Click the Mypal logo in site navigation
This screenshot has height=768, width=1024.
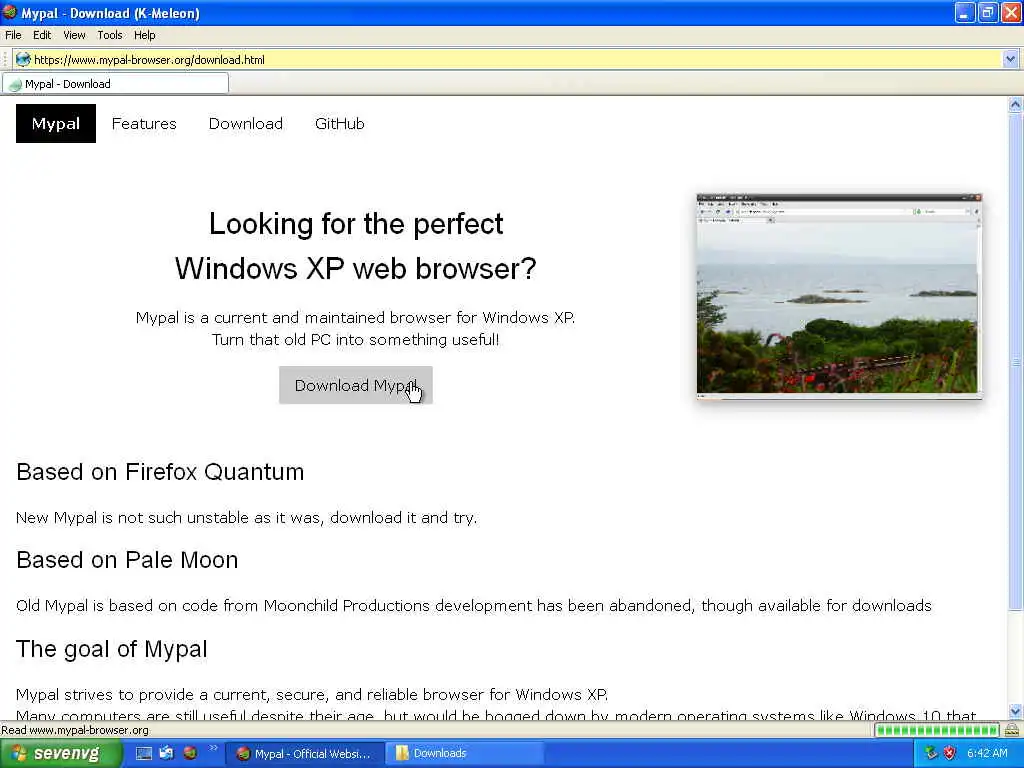56,123
